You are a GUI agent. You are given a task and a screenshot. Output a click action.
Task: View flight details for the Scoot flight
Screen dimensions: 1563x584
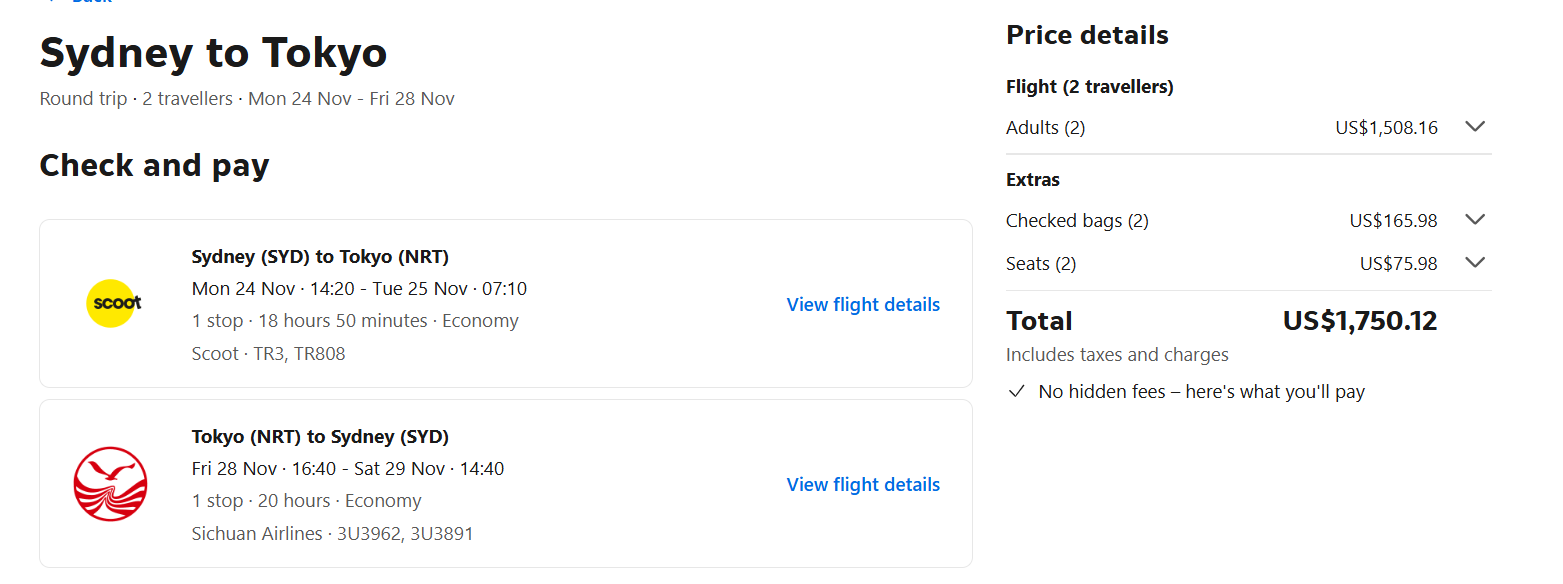[863, 305]
